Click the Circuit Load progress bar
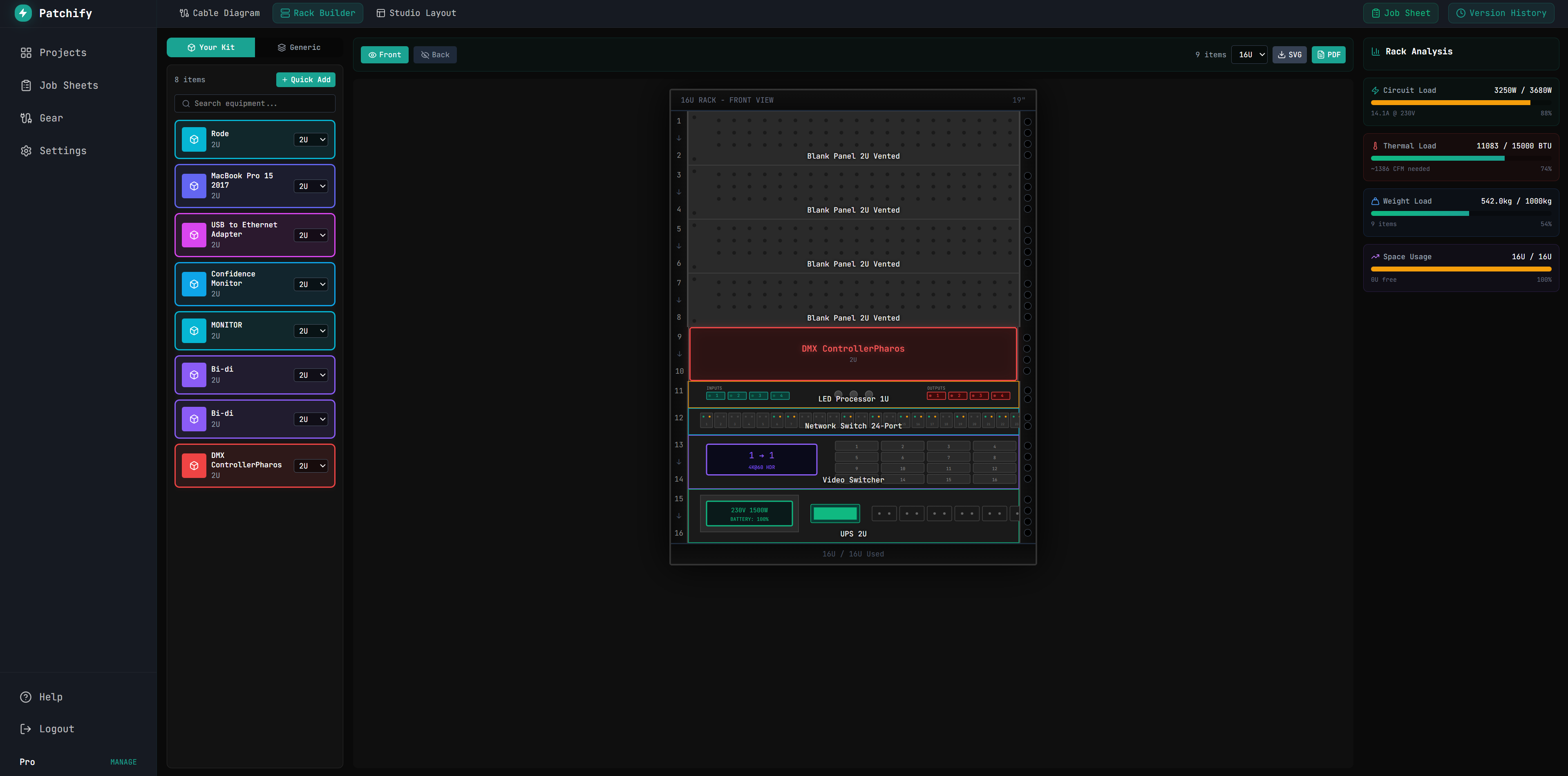 pyautogui.click(x=1460, y=103)
